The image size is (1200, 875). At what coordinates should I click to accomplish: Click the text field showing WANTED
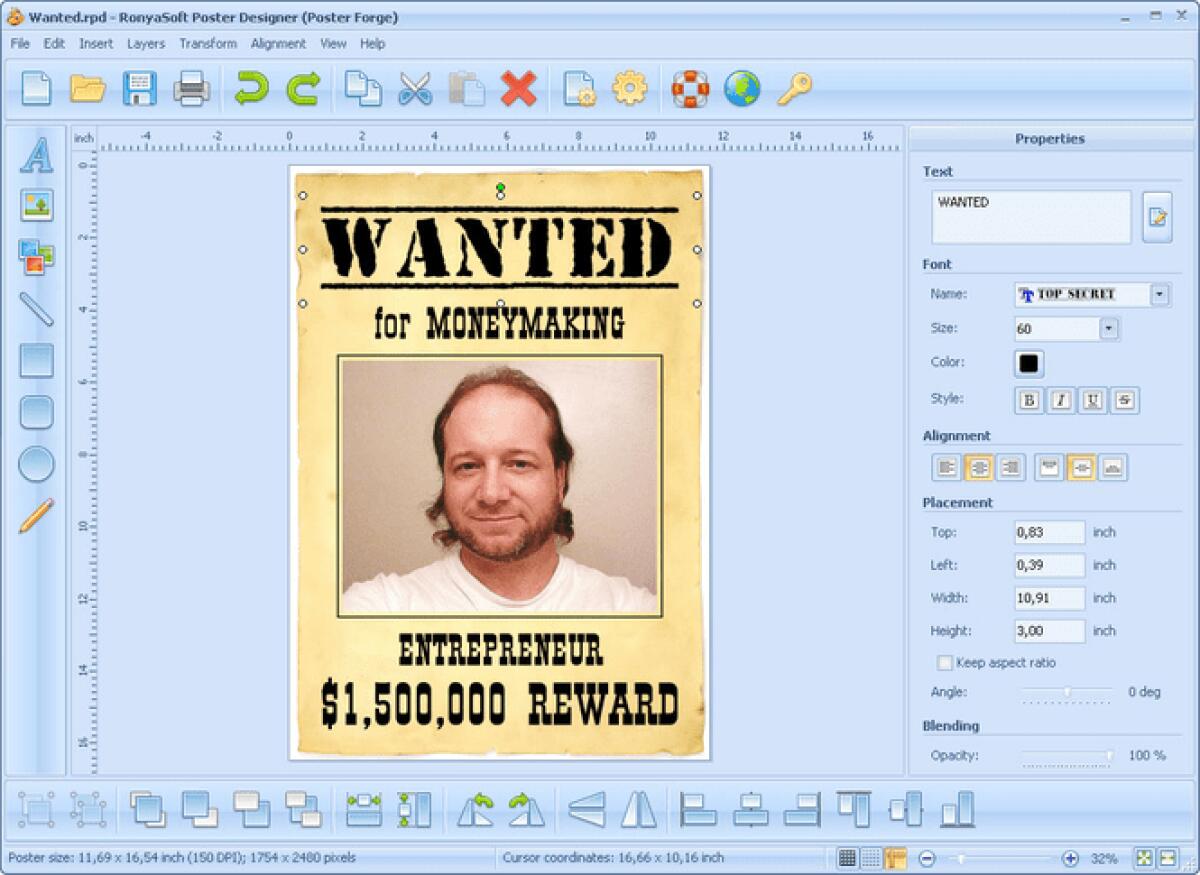1030,217
